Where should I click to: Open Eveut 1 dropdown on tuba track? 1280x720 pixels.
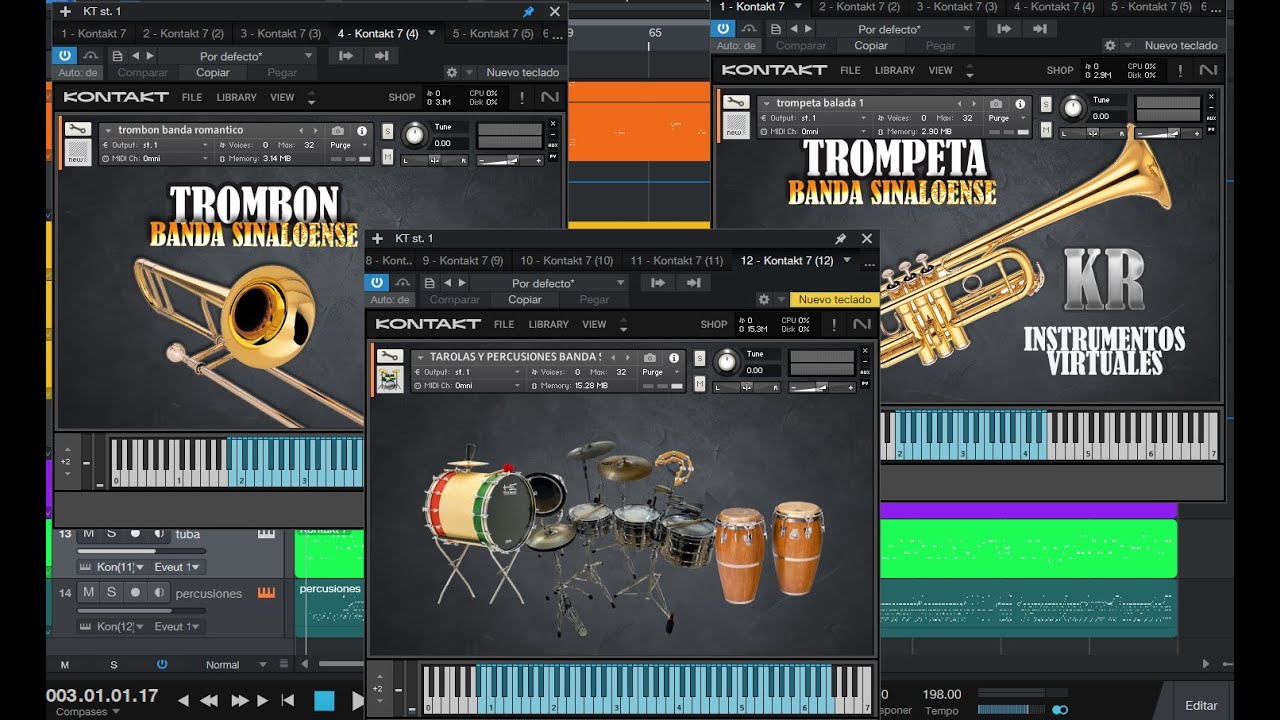coord(177,567)
